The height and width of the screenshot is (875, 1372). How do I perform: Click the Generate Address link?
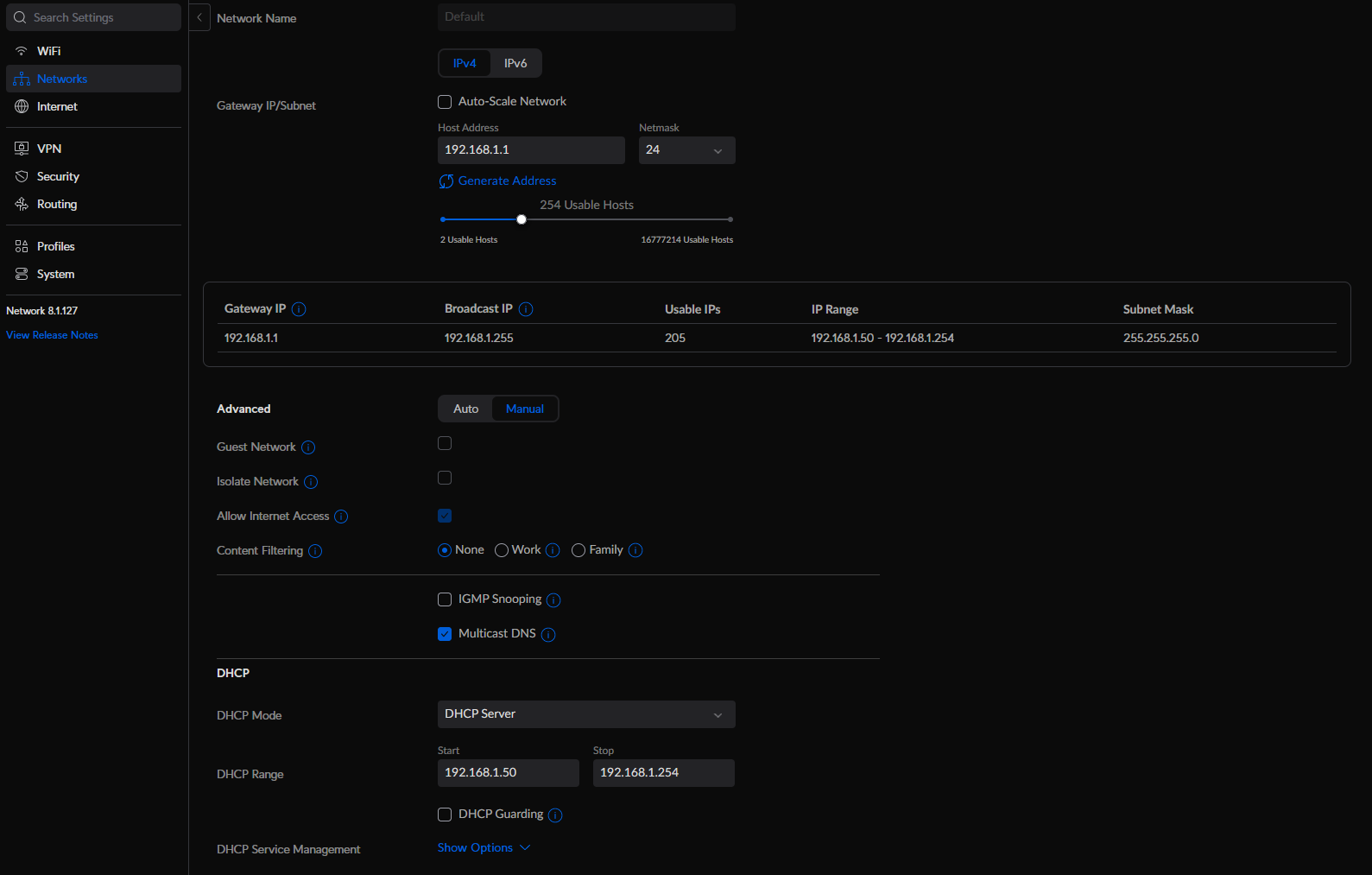pyautogui.click(x=507, y=181)
